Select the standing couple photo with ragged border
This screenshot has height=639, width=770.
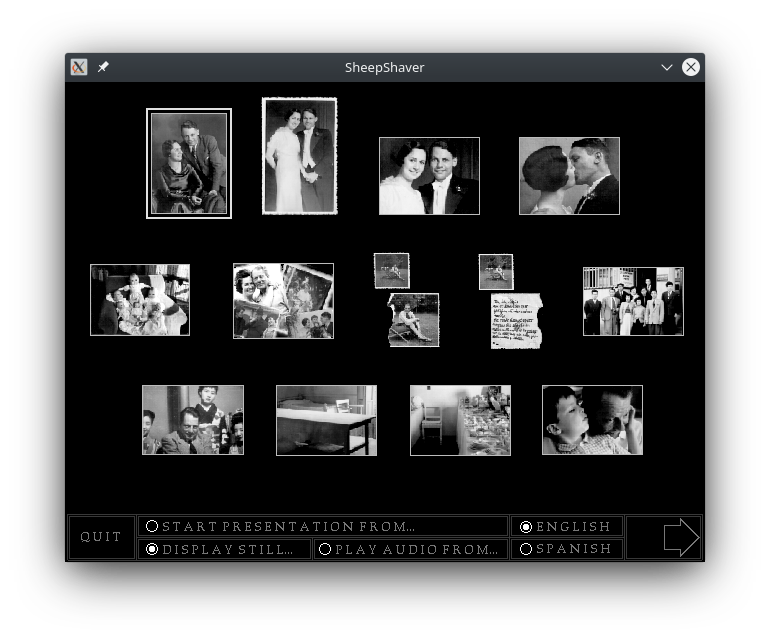(x=300, y=156)
